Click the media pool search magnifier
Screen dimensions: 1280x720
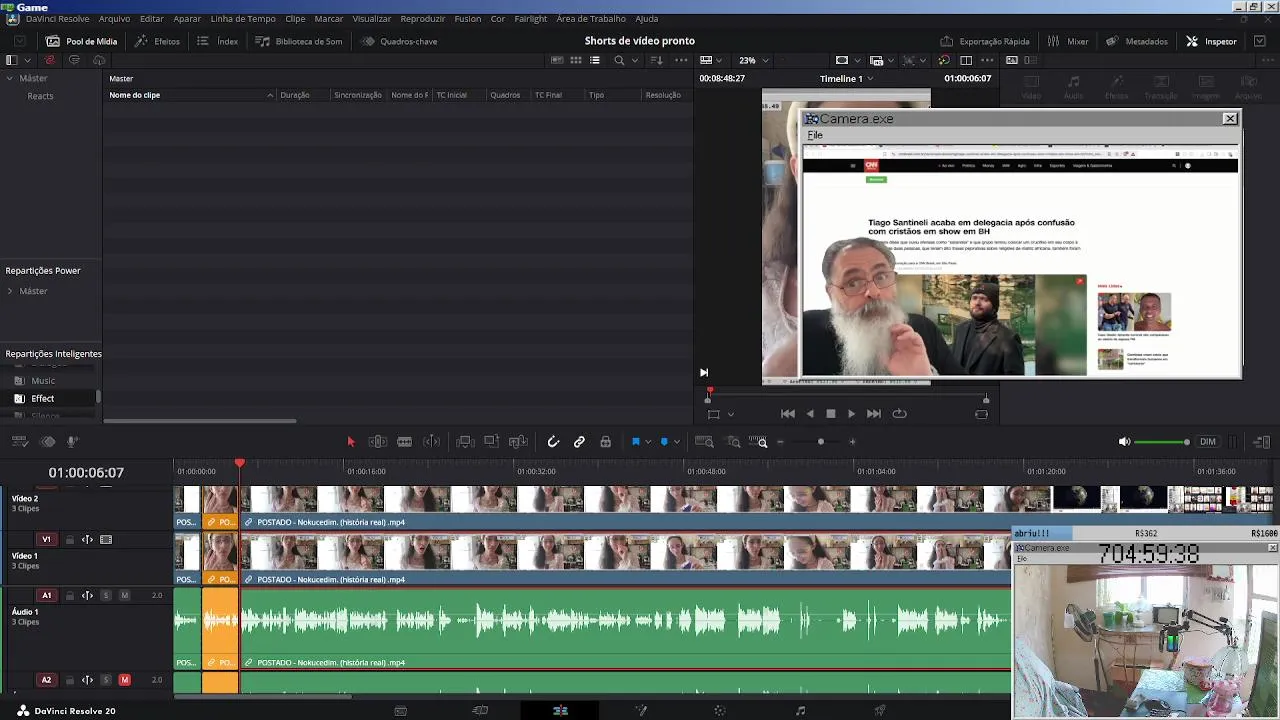click(x=619, y=60)
